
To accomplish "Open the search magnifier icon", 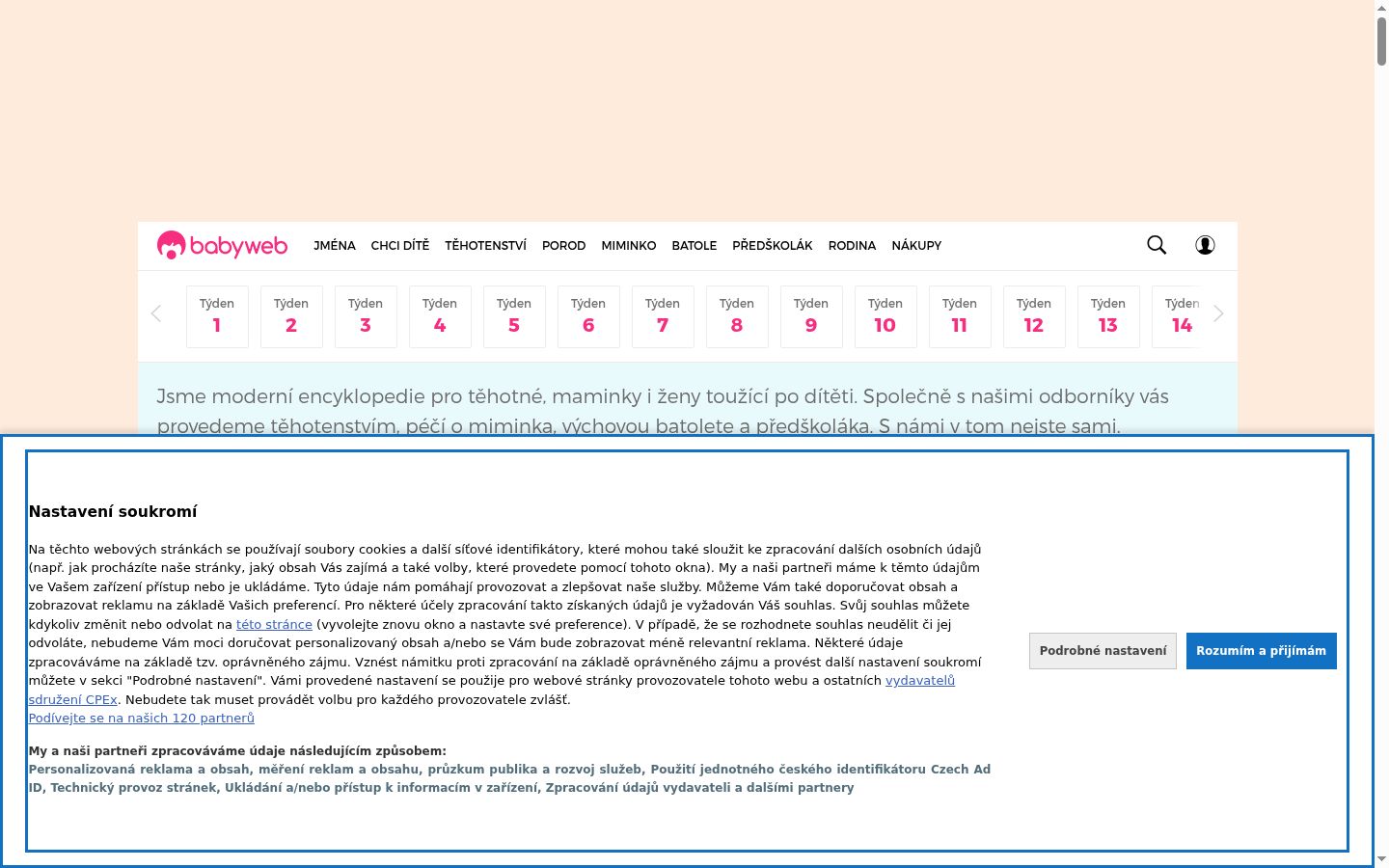I will pos(1157,245).
